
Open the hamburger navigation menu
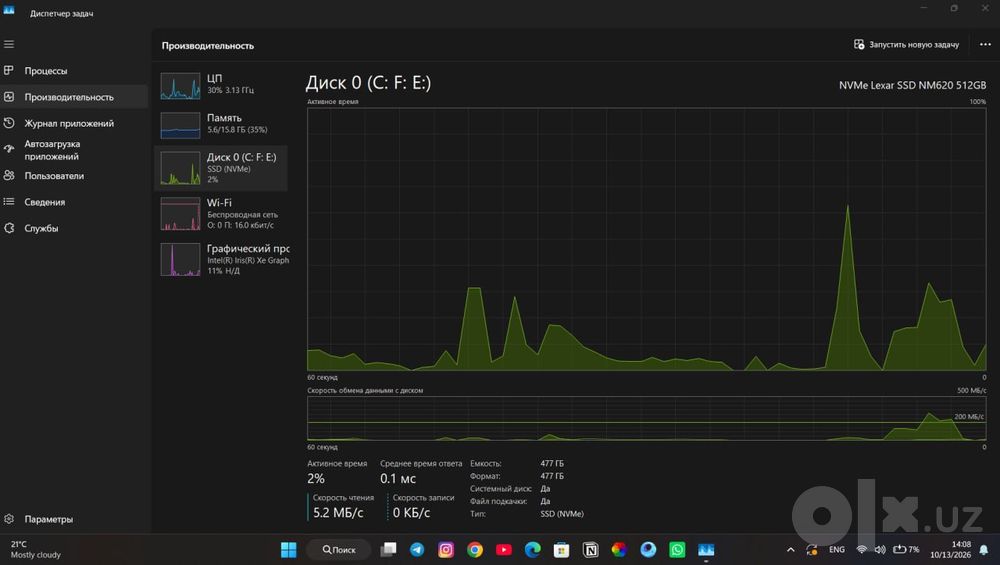9,44
